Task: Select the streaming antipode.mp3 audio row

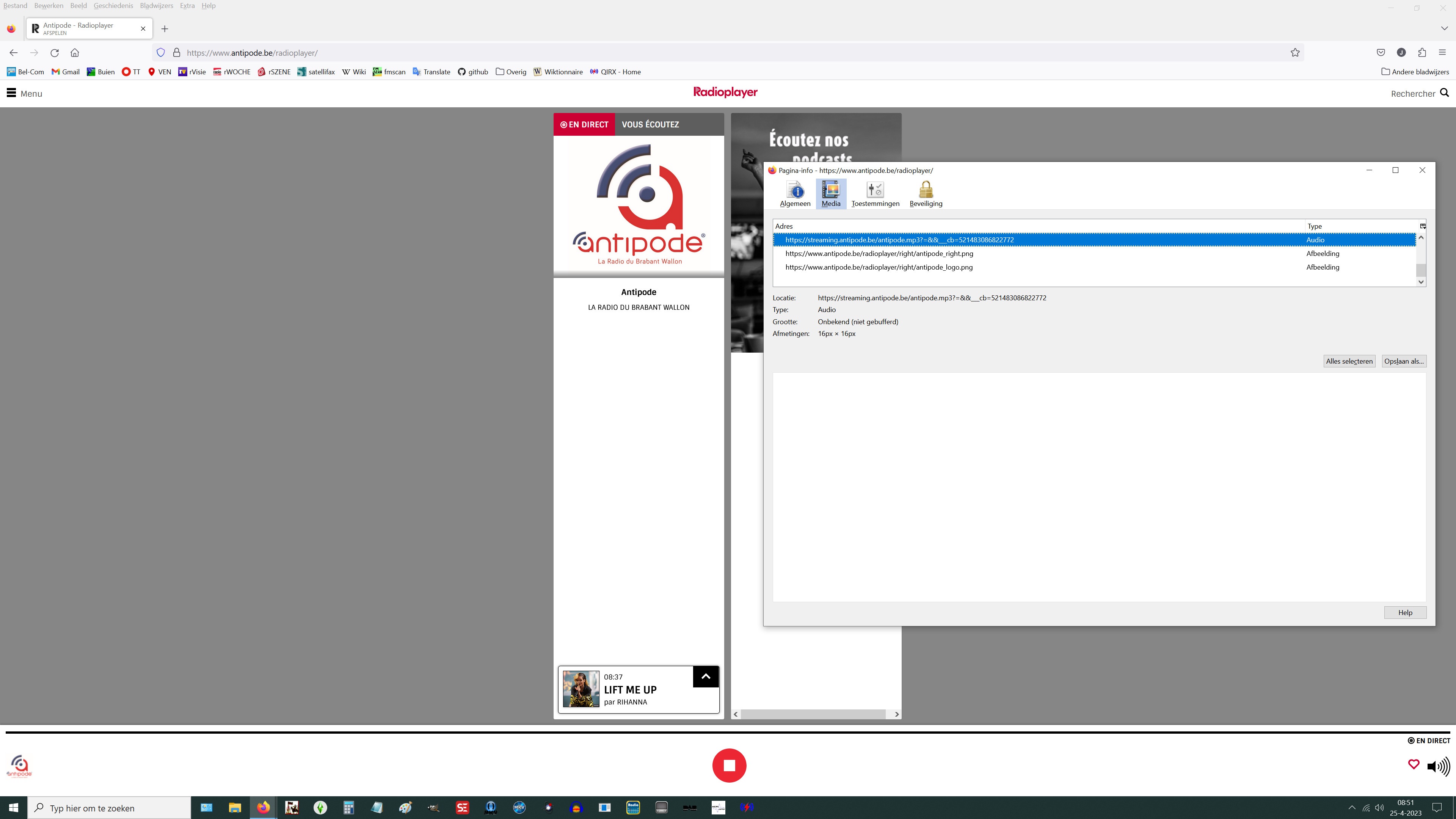Action: [1094, 240]
